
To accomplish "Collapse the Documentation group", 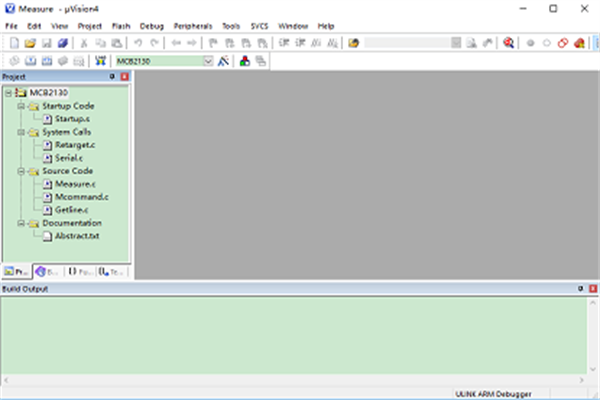I will [21, 223].
